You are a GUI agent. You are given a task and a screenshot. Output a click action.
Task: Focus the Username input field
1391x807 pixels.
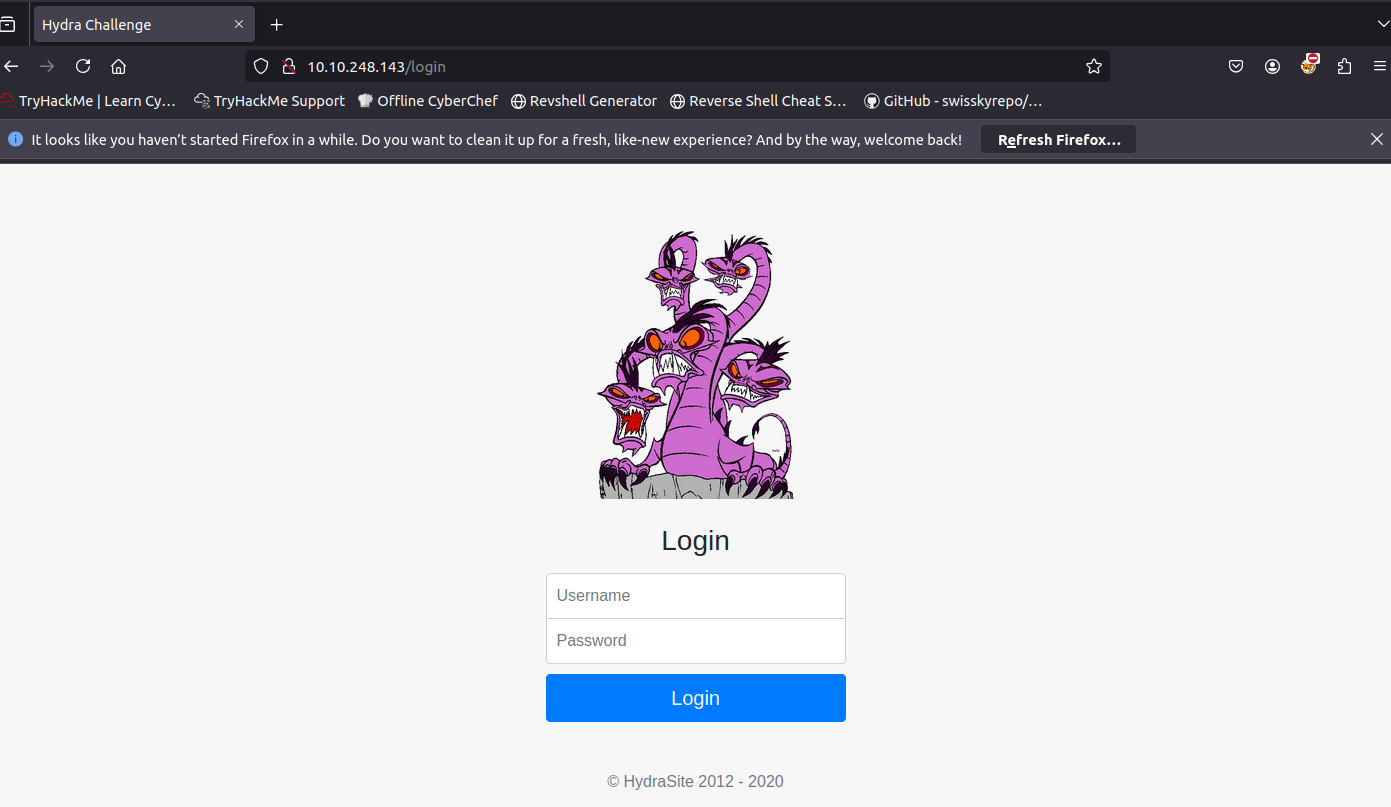pyautogui.click(x=696, y=596)
